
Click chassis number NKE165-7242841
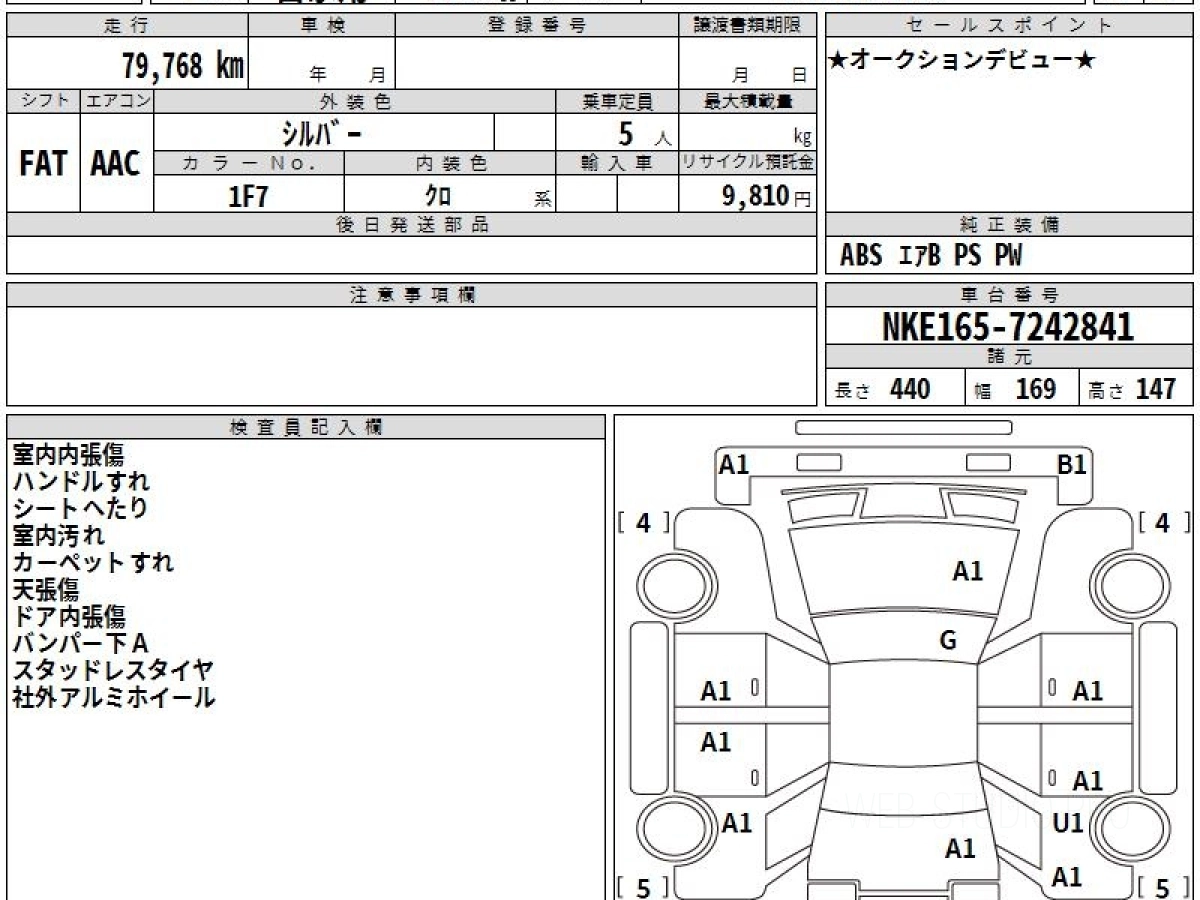[1008, 327]
